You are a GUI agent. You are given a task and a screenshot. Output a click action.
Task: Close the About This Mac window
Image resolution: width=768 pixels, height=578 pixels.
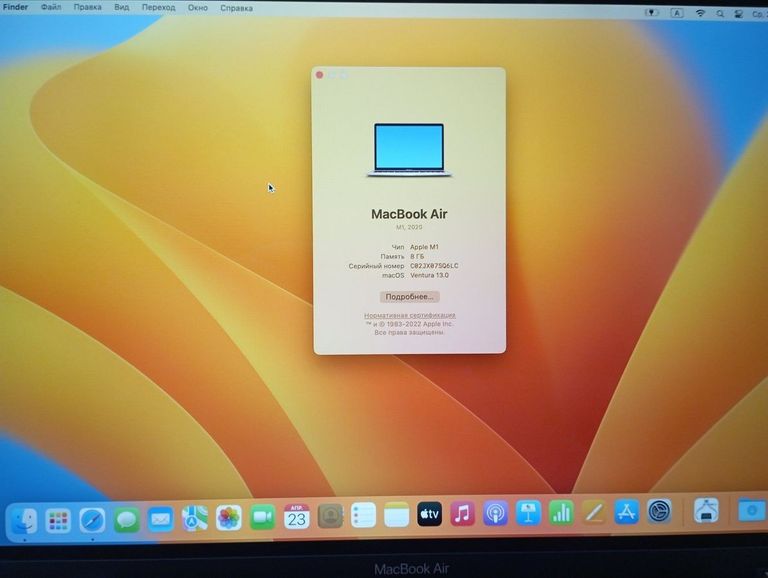point(319,75)
